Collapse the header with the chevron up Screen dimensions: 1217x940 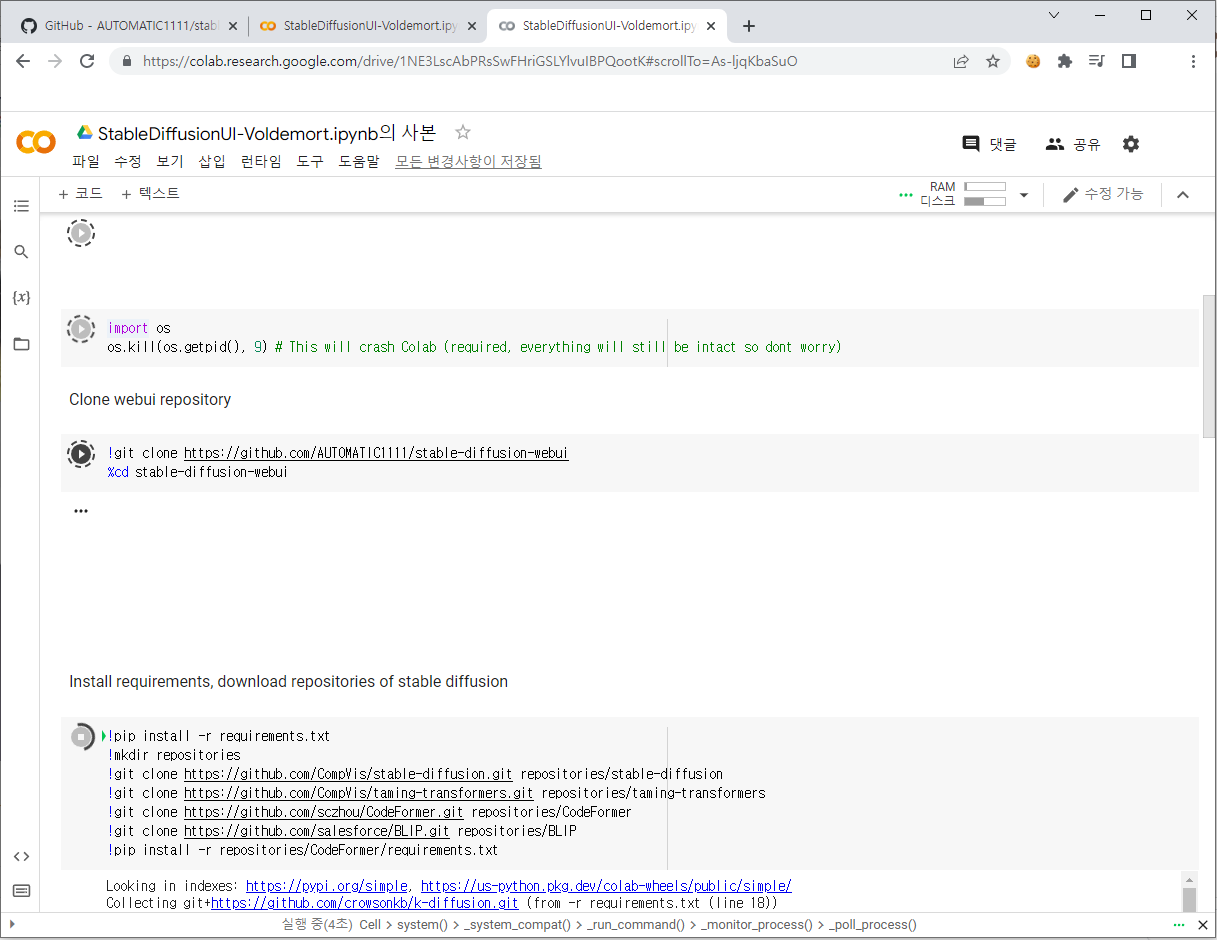[1183, 195]
